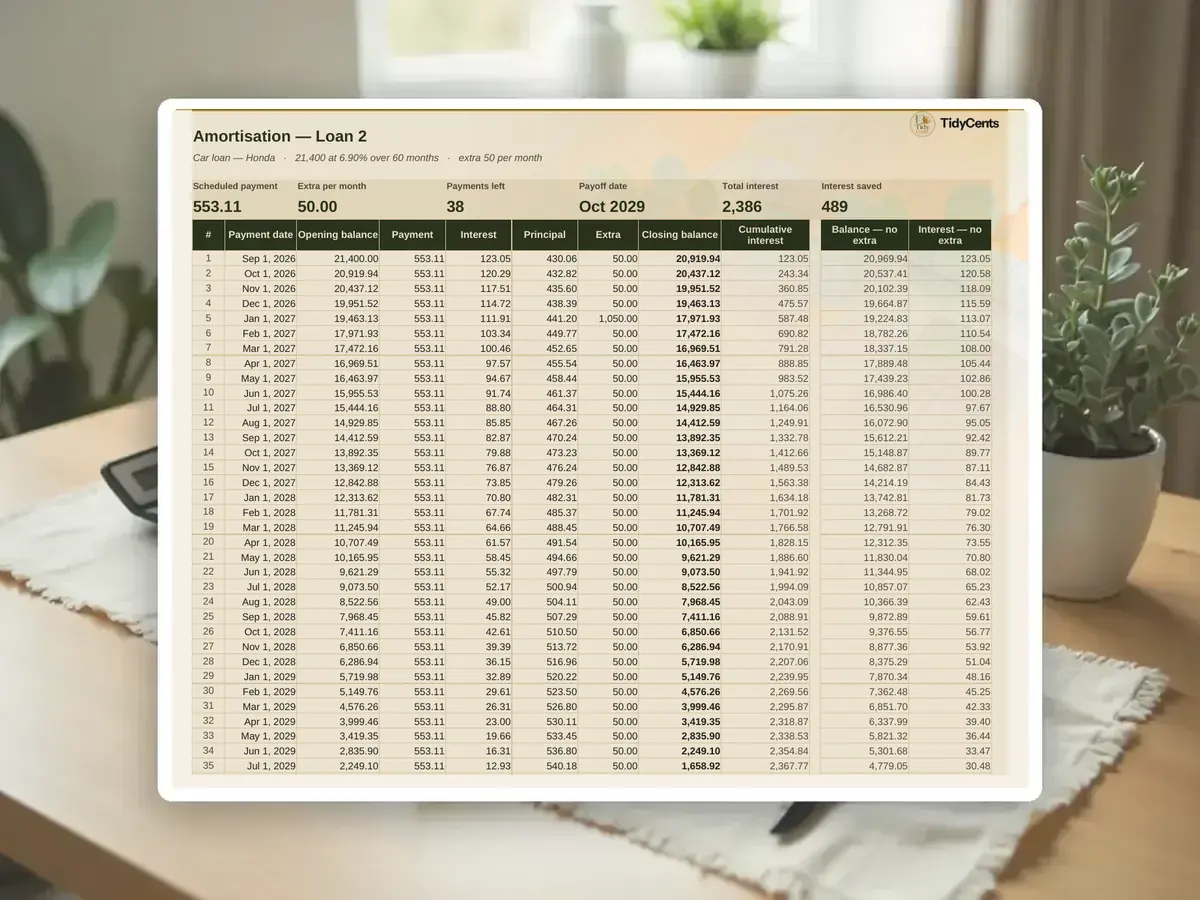Click the no-extra balance cell 8,877.36

pos(865,647)
